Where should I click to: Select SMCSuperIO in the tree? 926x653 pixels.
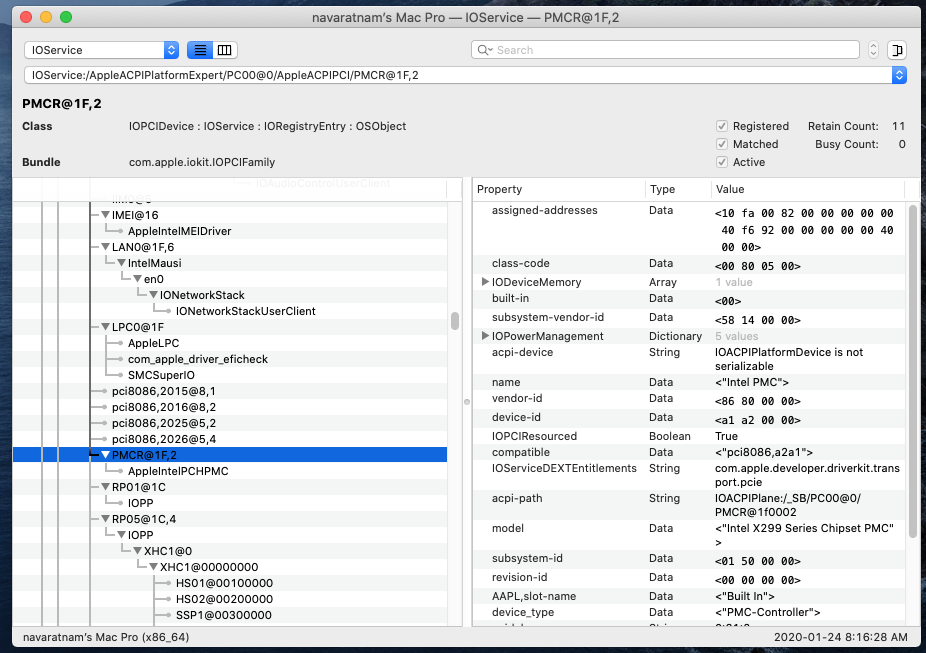tap(161, 375)
